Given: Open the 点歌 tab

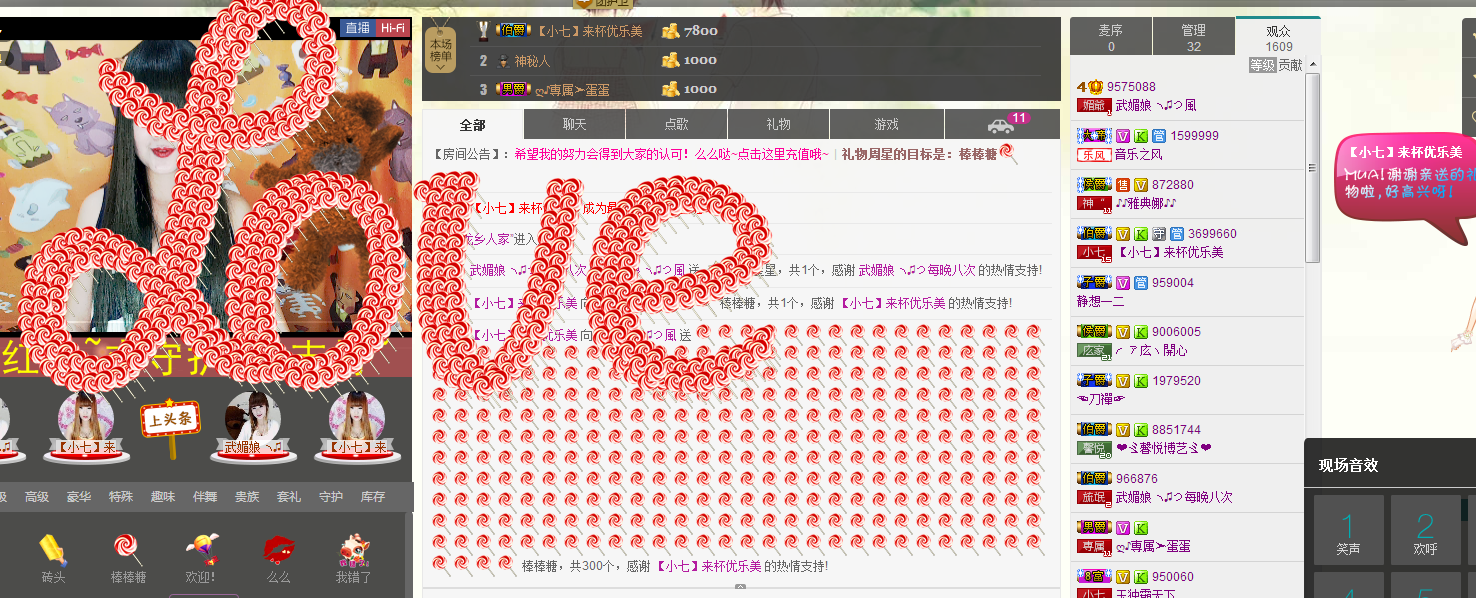Looking at the screenshot, I should click(x=677, y=125).
